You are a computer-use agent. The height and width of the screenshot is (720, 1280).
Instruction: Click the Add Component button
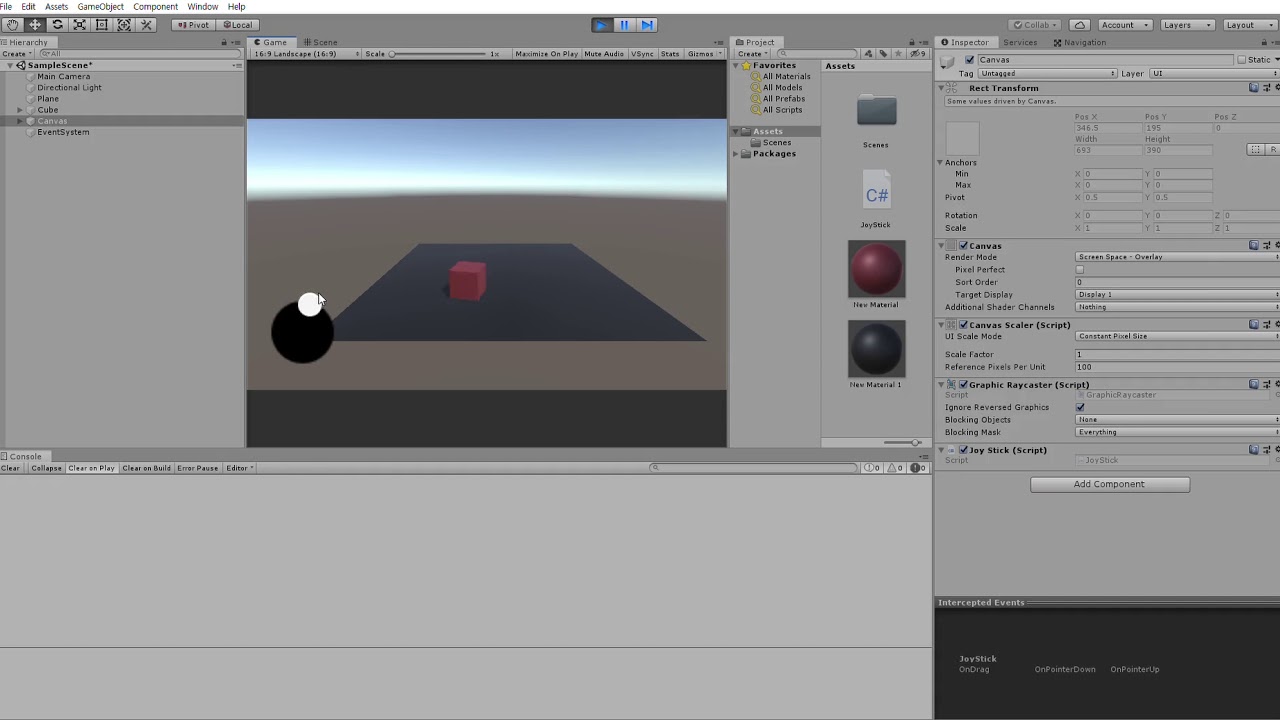(x=1110, y=484)
